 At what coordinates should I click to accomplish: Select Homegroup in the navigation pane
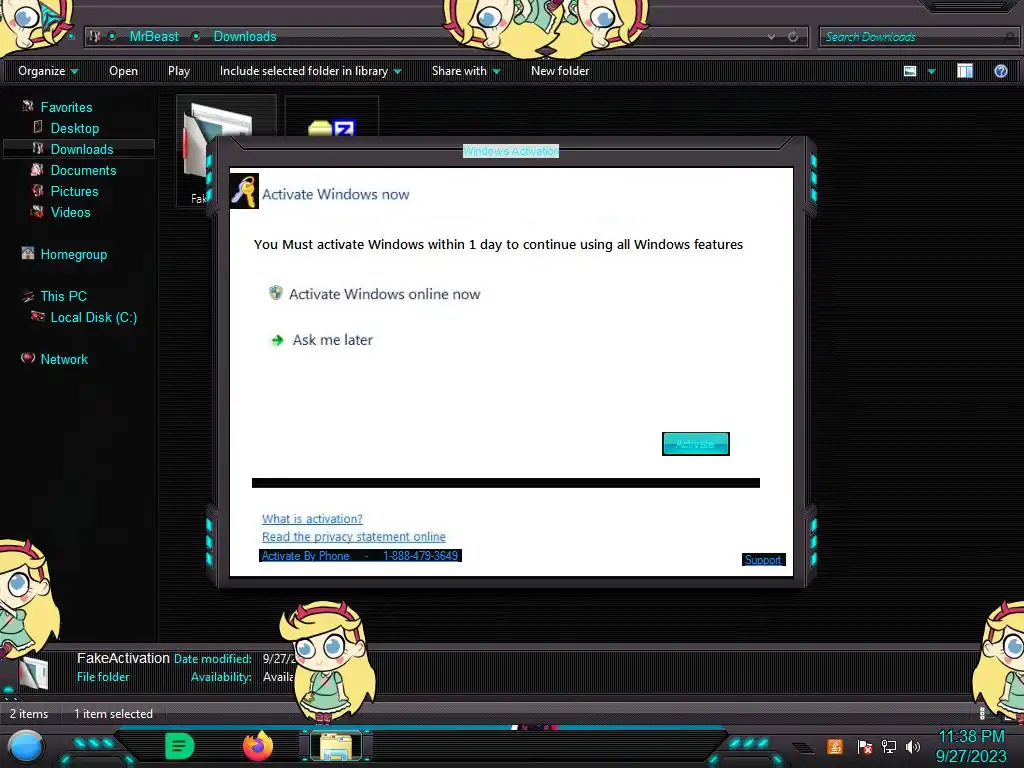coord(73,254)
